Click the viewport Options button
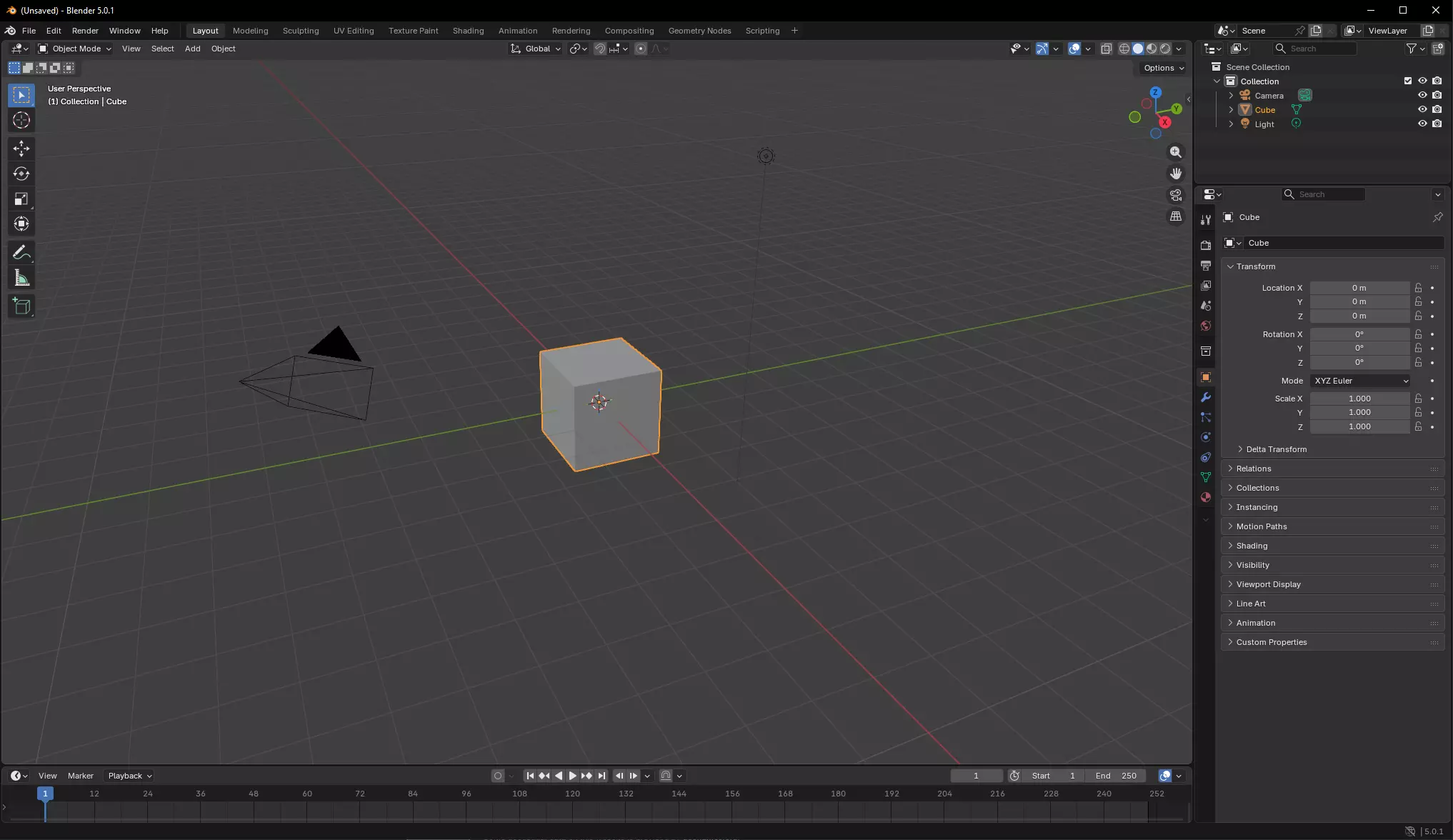The image size is (1453, 840). click(x=1163, y=68)
